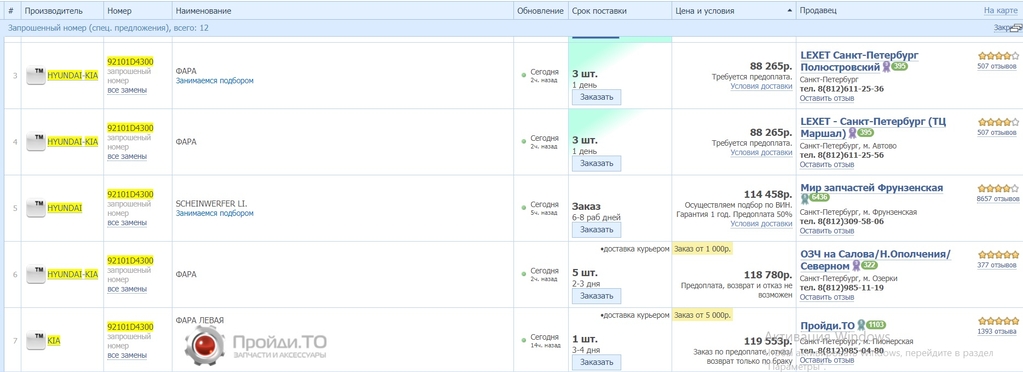The image size is (1023, 372).
Task: Sort by the Цена и условия column arrow
Action: 790,11
